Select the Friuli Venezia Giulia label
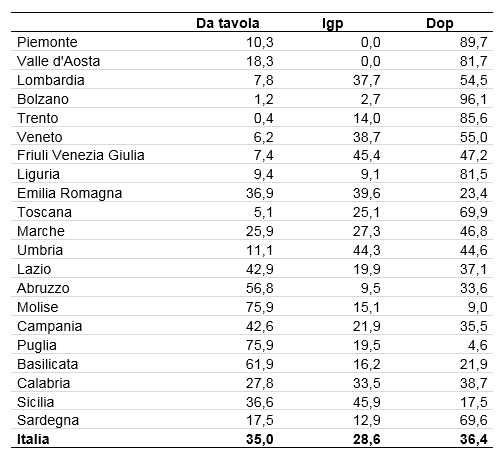Image resolution: width=504 pixels, height=462 pixels. tap(81, 155)
